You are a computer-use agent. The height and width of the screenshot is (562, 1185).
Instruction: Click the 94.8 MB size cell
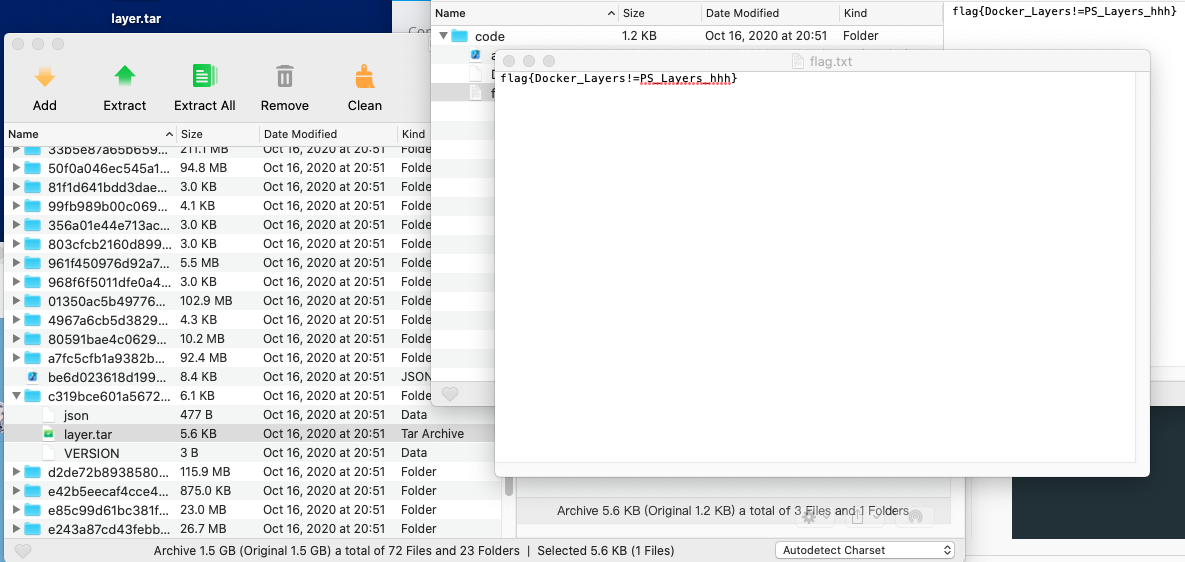click(x=203, y=168)
